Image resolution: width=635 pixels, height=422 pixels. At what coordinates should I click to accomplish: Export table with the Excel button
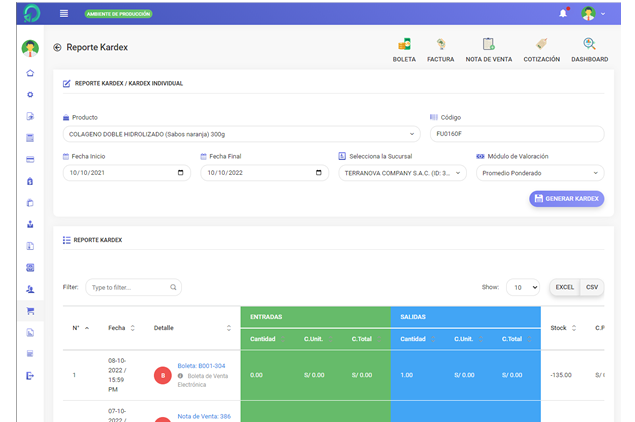564,287
